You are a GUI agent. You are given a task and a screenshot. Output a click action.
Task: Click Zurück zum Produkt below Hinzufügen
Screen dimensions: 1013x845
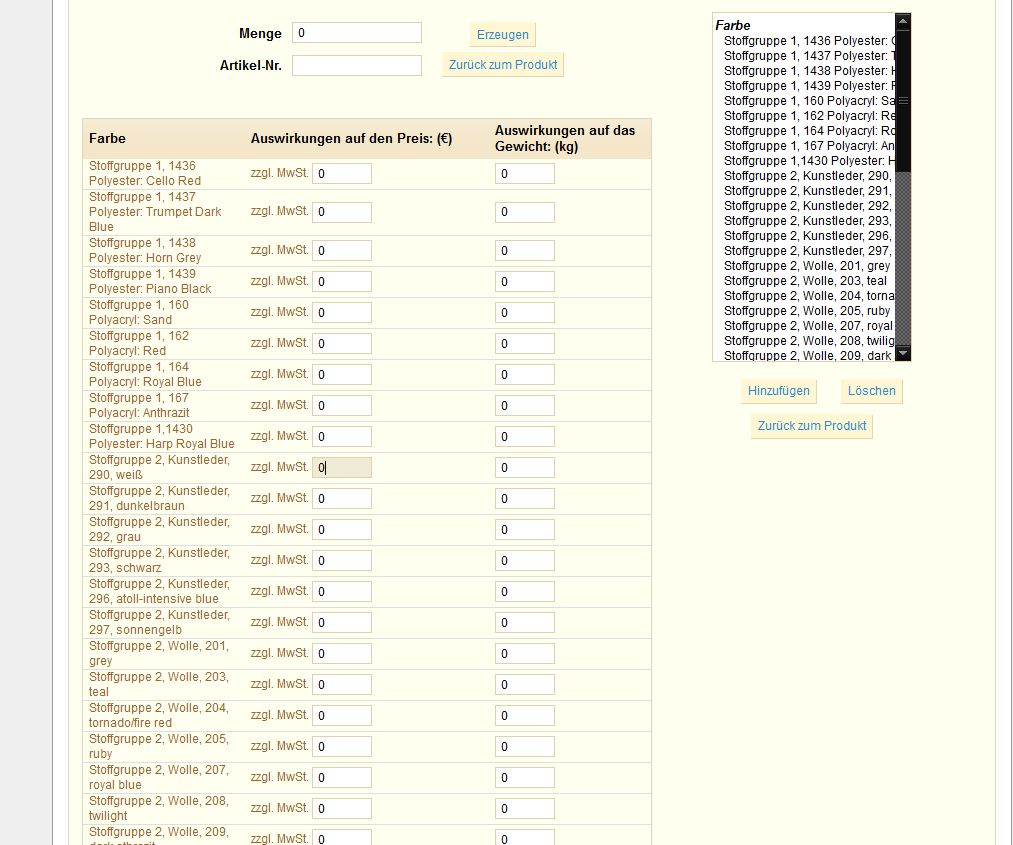pos(811,426)
